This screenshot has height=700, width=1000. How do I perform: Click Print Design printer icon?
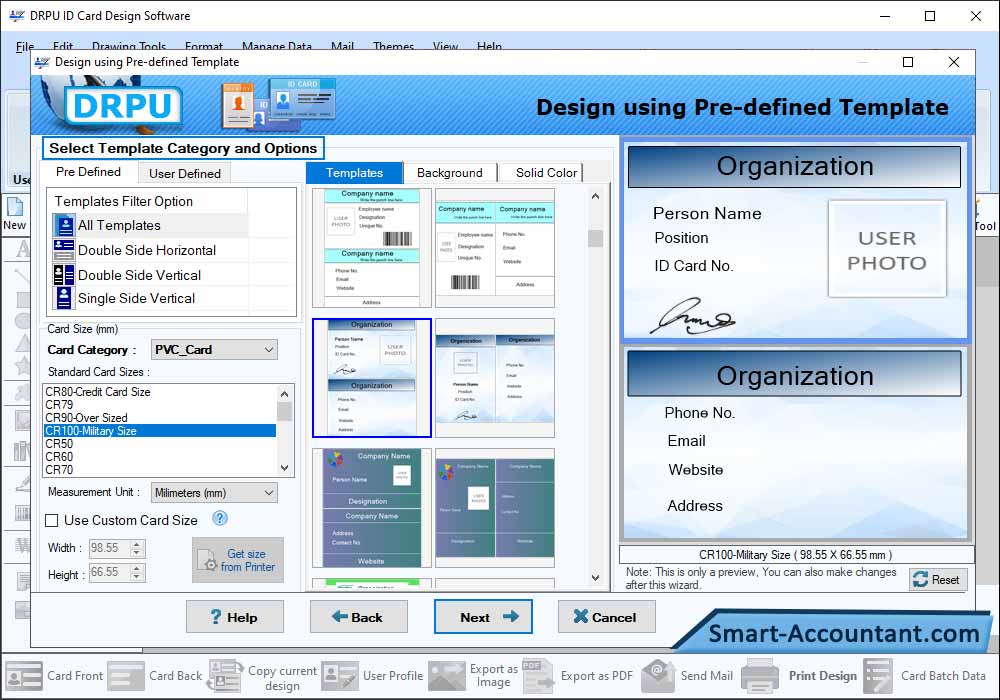[760, 676]
